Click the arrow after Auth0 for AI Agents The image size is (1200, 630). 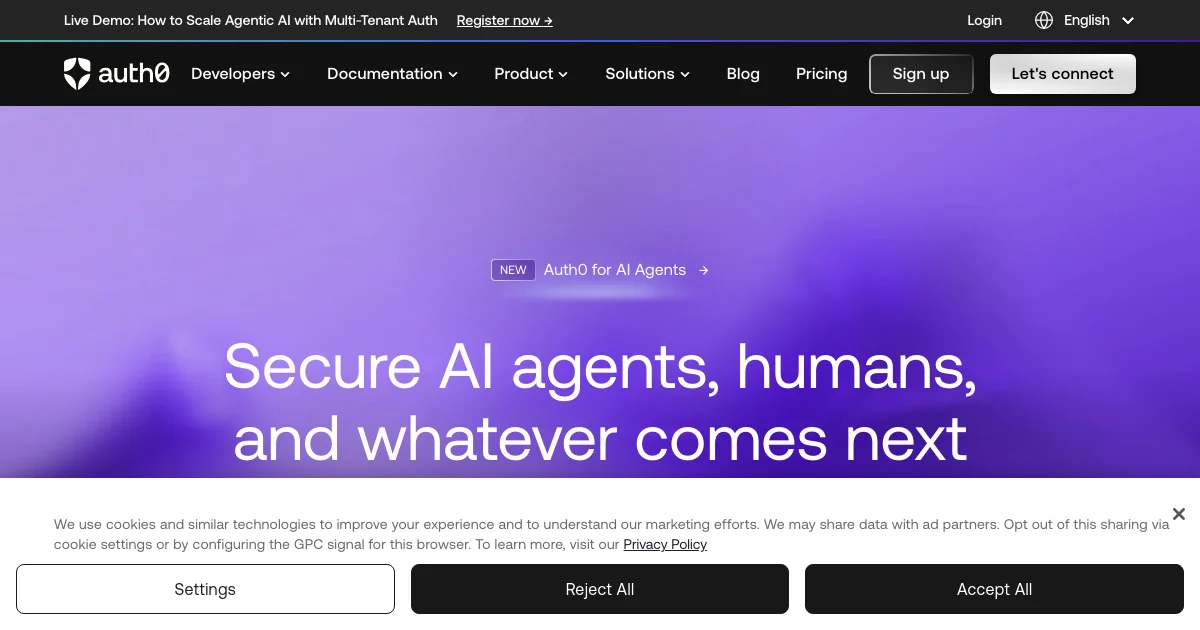coord(704,270)
